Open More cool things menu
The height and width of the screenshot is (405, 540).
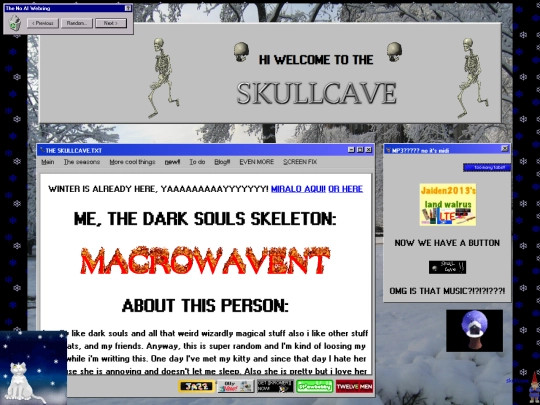(132, 162)
